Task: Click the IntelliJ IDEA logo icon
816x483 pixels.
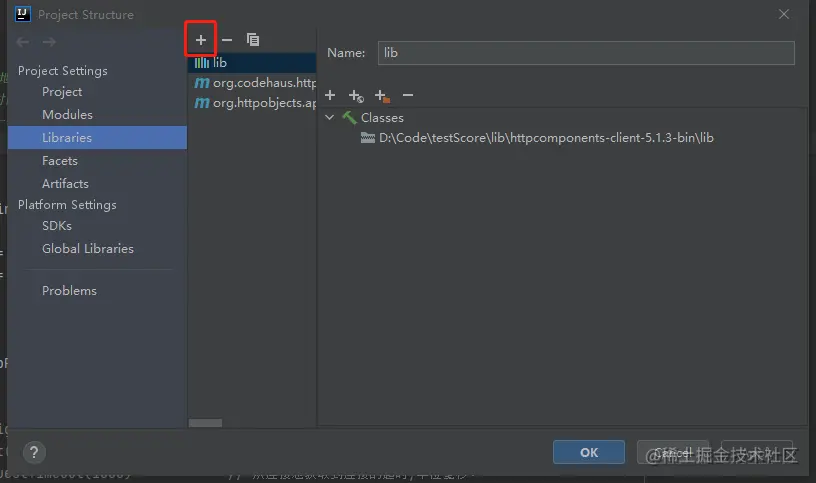Action: pyautogui.click(x=22, y=14)
